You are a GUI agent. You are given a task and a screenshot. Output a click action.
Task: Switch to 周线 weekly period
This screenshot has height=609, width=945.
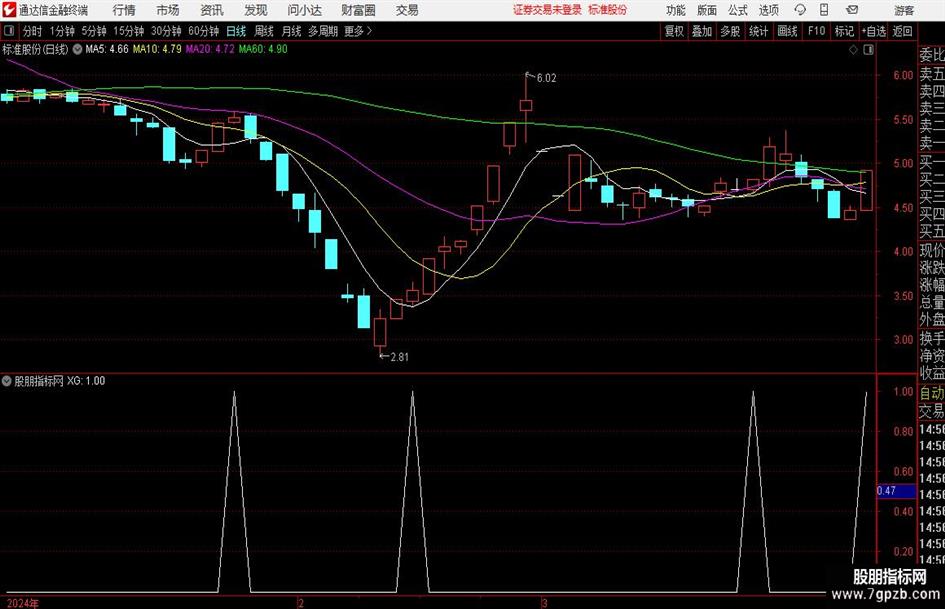point(264,31)
